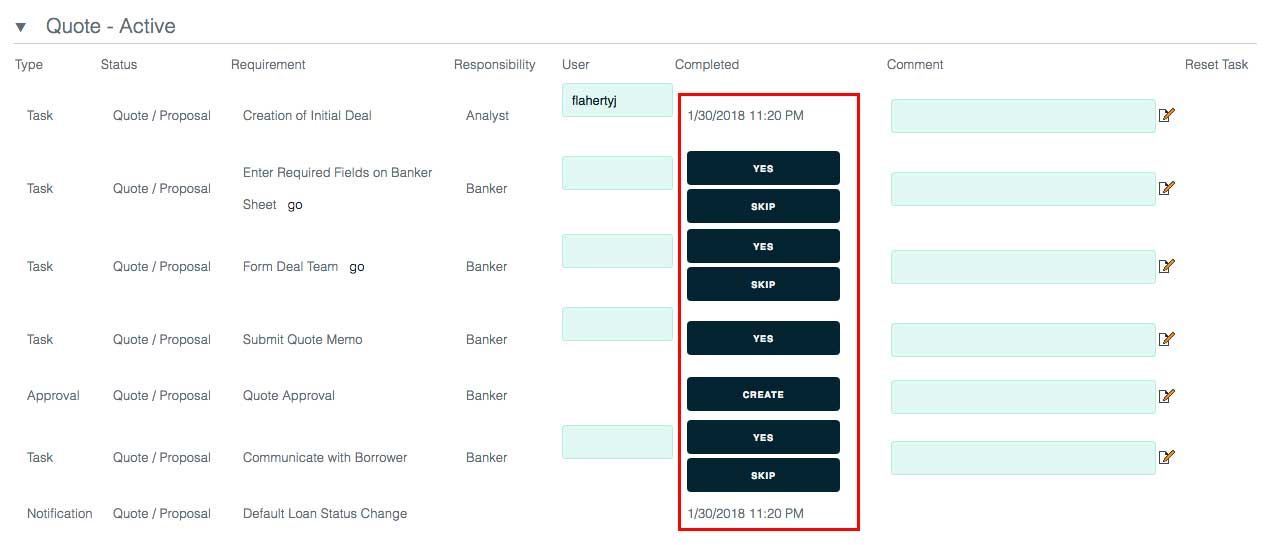Click Comment field for Quote Approval row
Image resolution: width=1280 pixels, height=545 pixels.
(x=1023, y=396)
